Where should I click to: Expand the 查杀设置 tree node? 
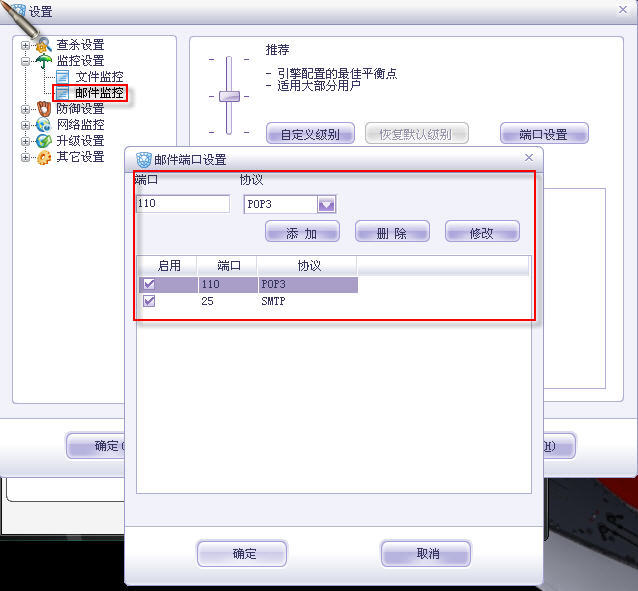[25, 45]
